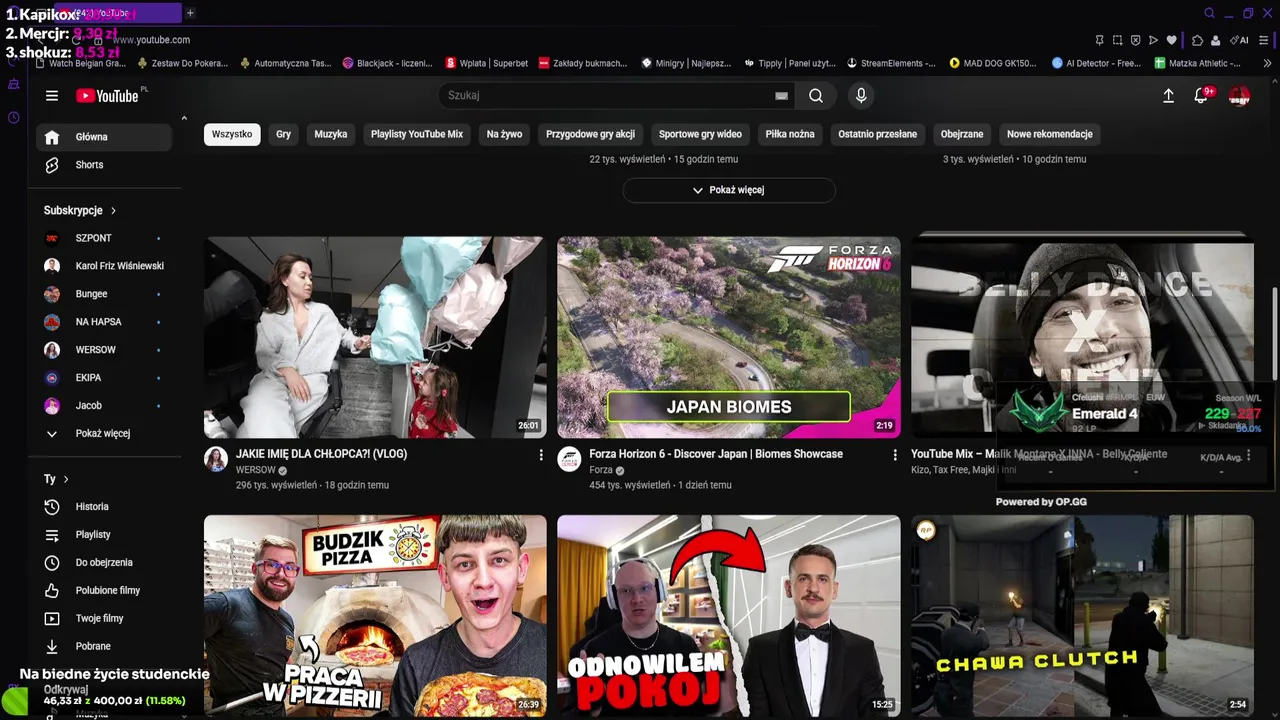1280x720 pixels.
Task: Open Playlisty in the sidebar
Action: [x=104, y=535]
